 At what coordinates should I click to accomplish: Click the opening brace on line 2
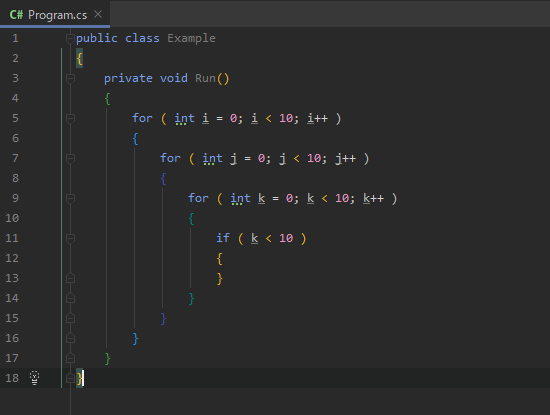tap(80, 58)
